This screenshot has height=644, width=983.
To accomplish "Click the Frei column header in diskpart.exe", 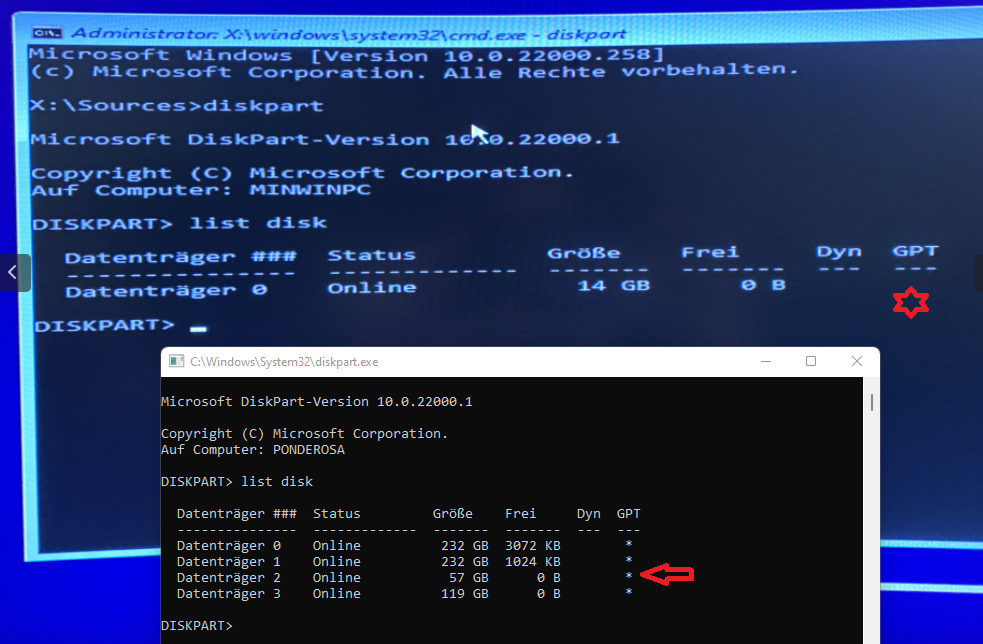I will click(x=520, y=514).
